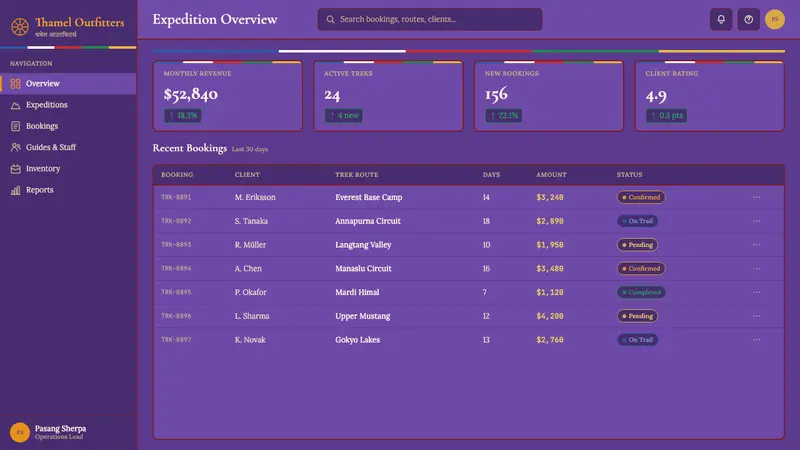Click On Trail badge for K. Novak
The image size is (800, 450).
coord(637,340)
